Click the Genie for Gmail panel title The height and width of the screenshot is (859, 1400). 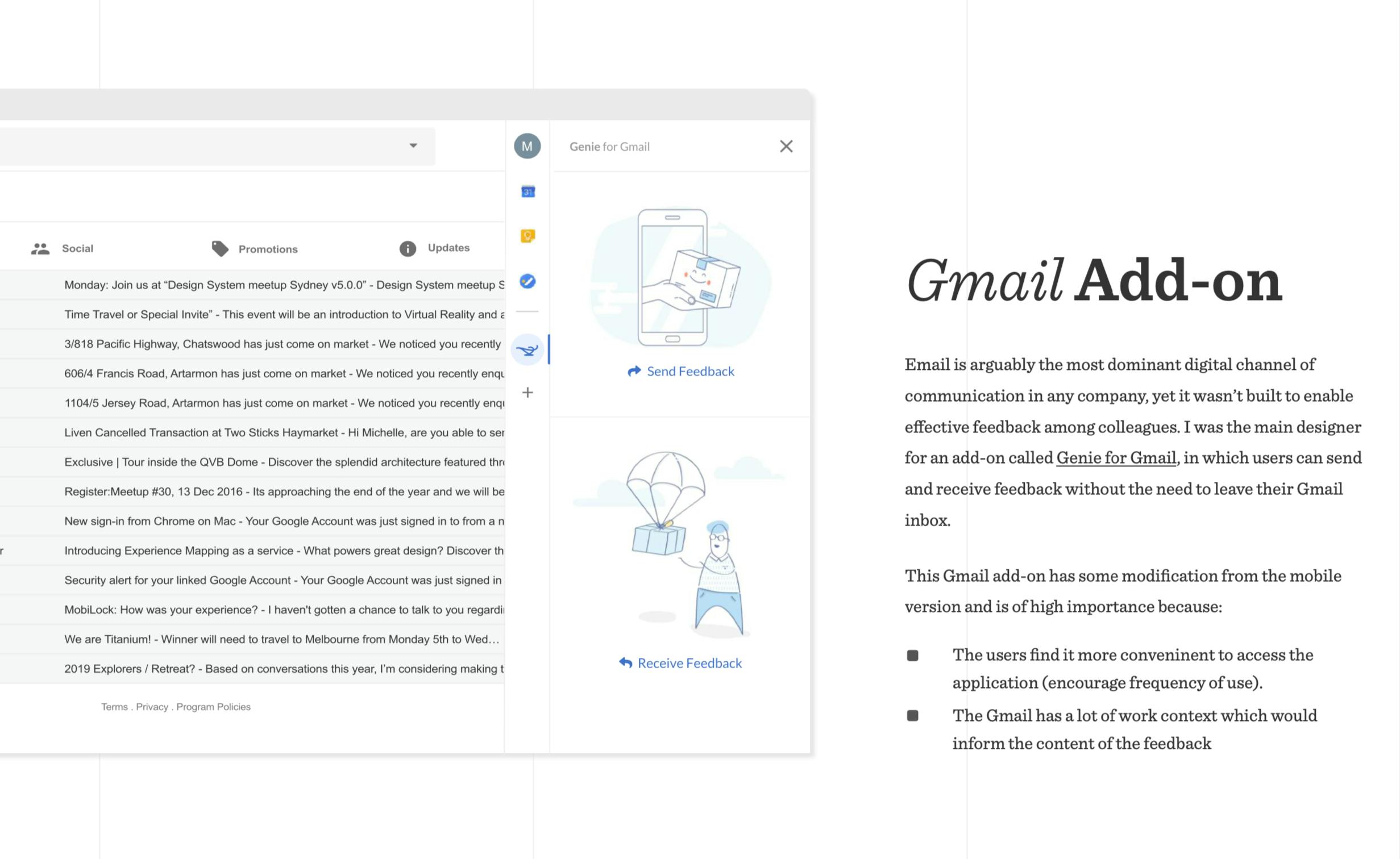point(609,147)
